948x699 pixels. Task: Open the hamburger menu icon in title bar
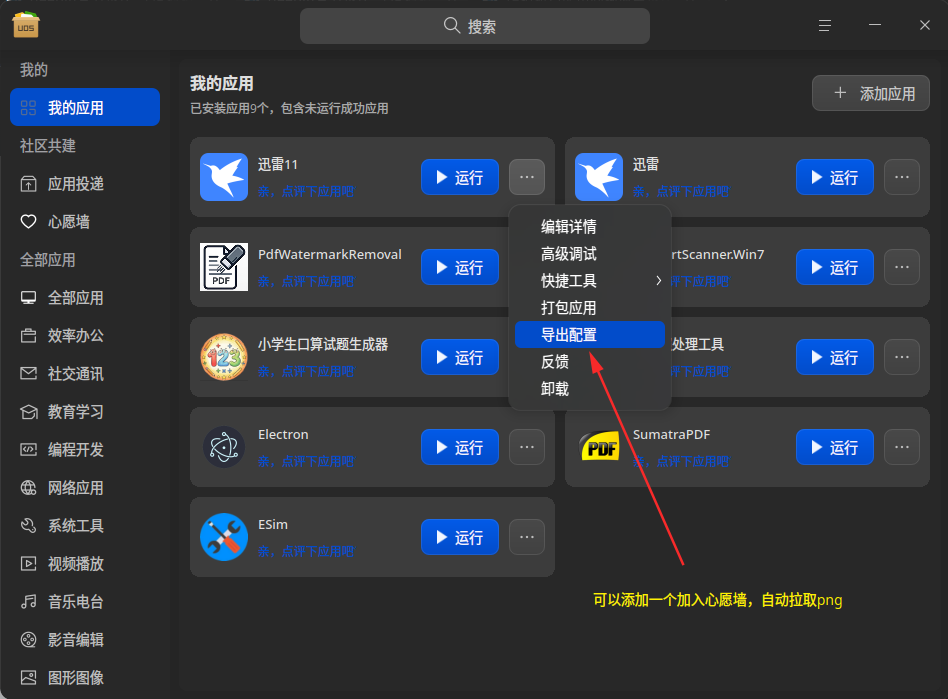coord(825,25)
